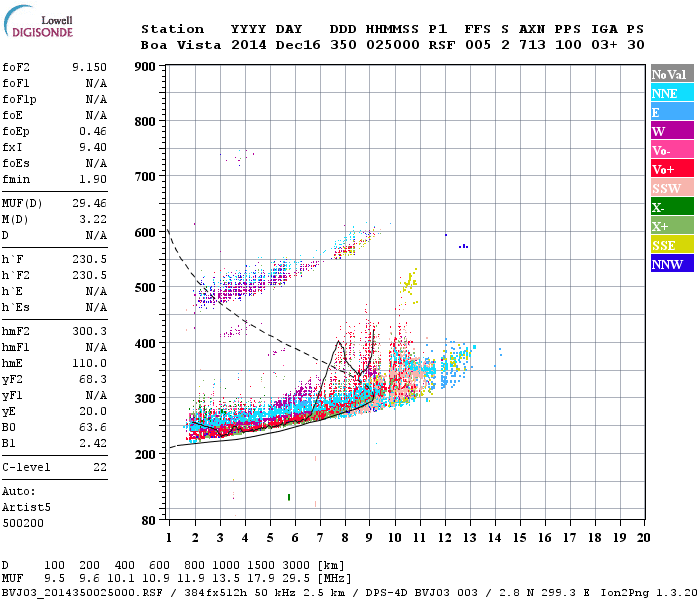Image resolution: width=700 pixels, height=600 pixels.
Task: Click the MUF 29.5 value in the bottom table
Action: 296,579
